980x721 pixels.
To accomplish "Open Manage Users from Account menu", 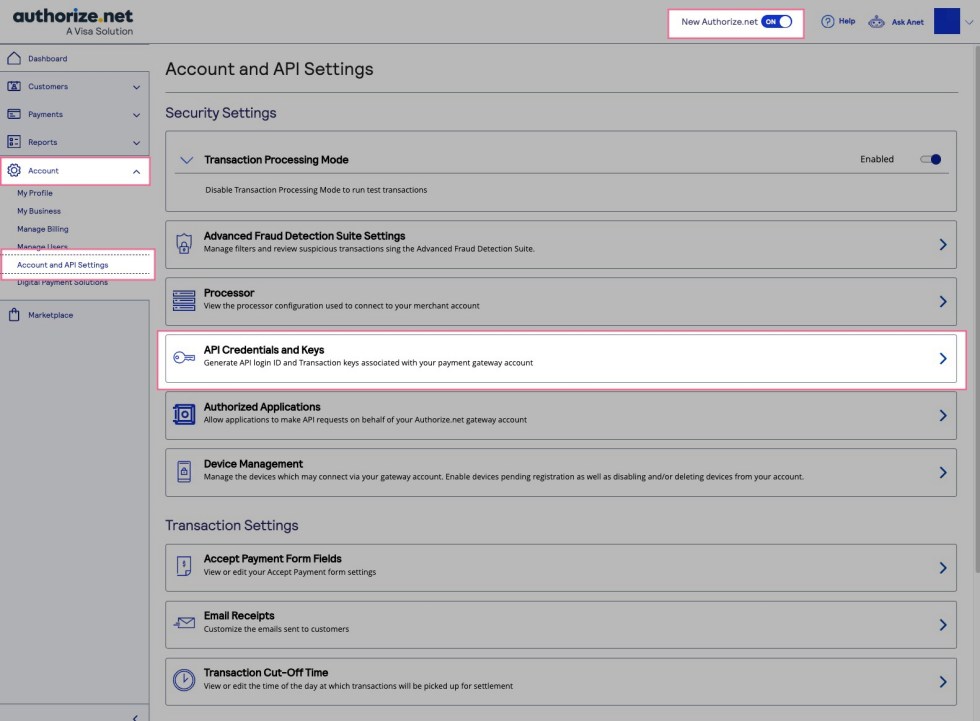I will click(41, 247).
